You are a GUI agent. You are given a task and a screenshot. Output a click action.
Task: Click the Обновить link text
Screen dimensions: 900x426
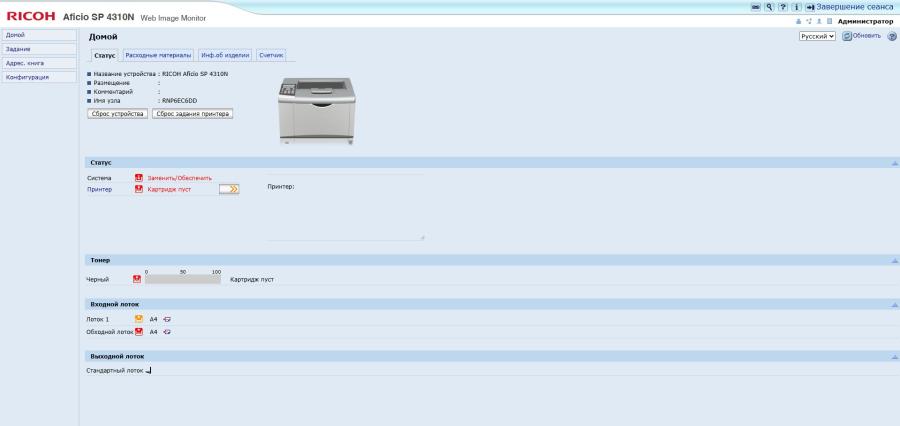867,36
